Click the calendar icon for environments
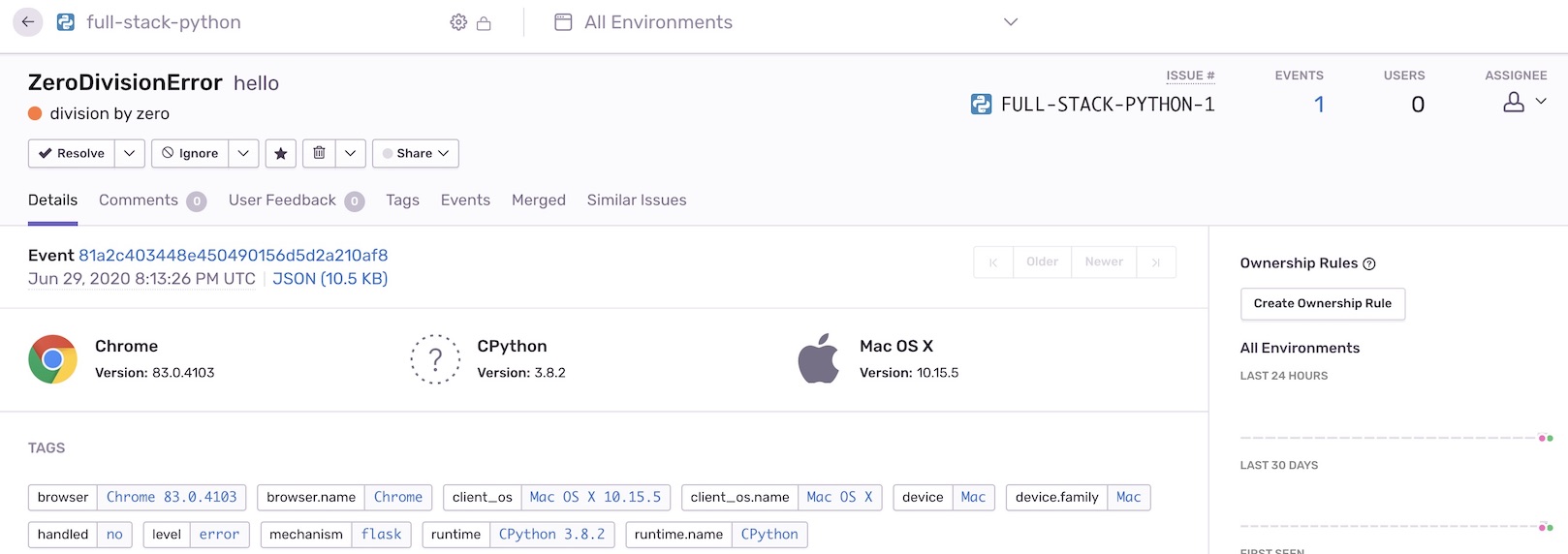This screenshot has height=554, width=1568. point(563,22)
